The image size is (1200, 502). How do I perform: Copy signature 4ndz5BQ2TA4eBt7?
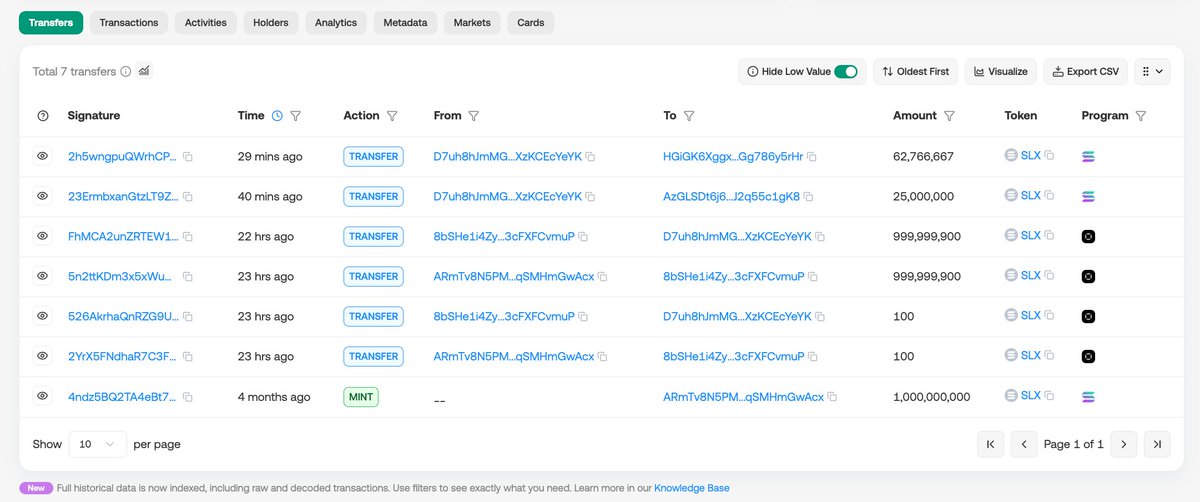pos(188,397)
